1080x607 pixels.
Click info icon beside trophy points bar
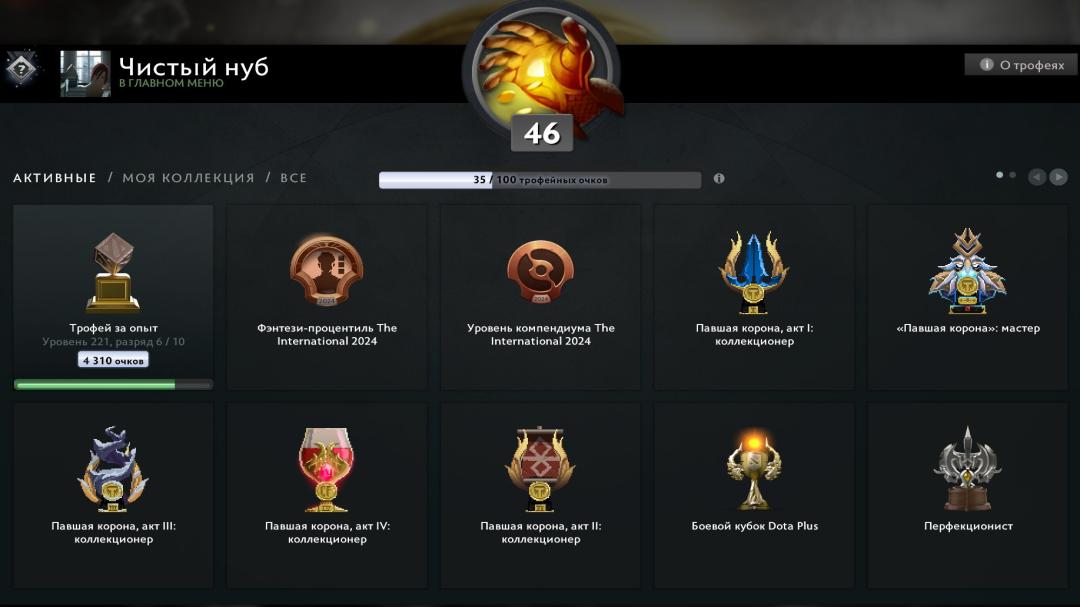(x=718, y=178)
